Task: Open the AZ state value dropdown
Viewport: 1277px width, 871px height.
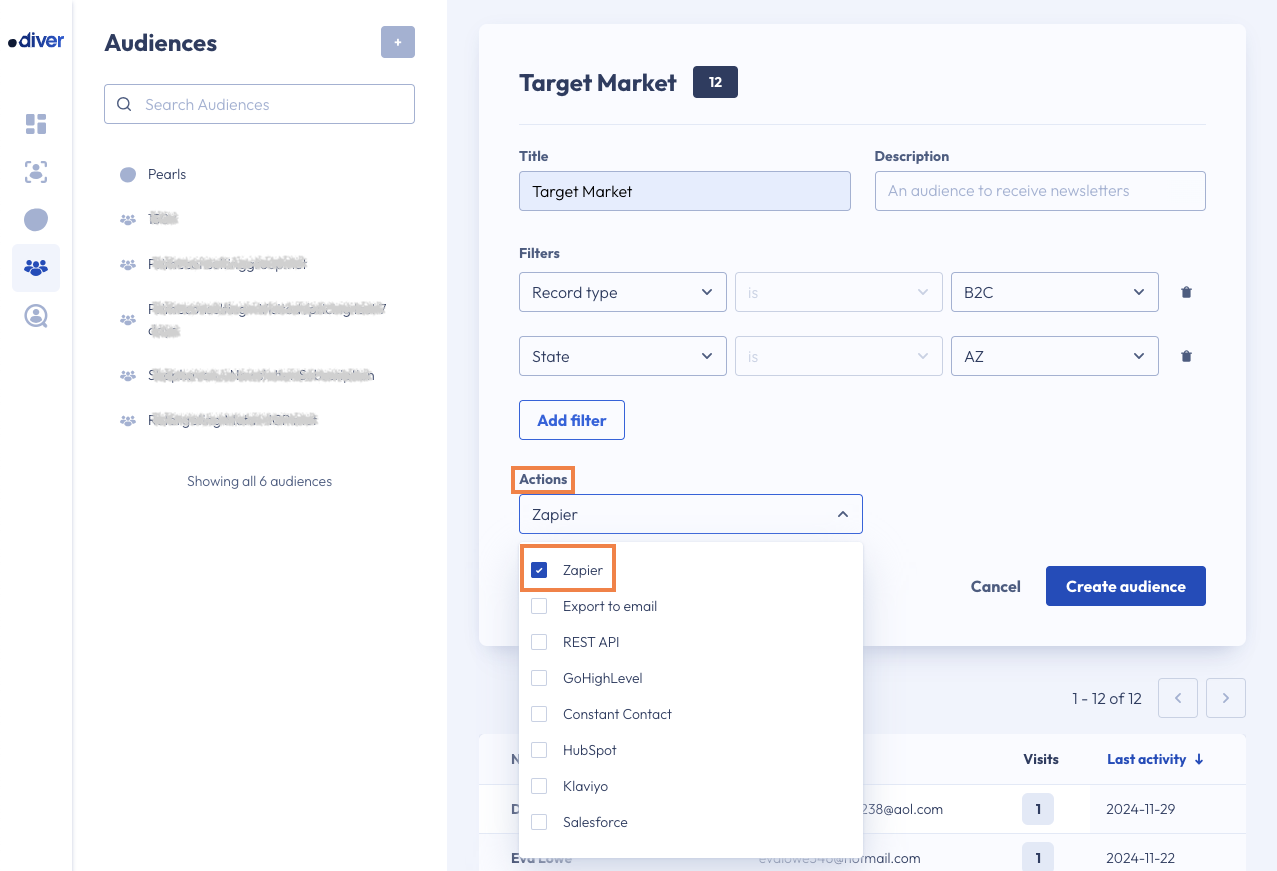Action: coord(1054,356)
